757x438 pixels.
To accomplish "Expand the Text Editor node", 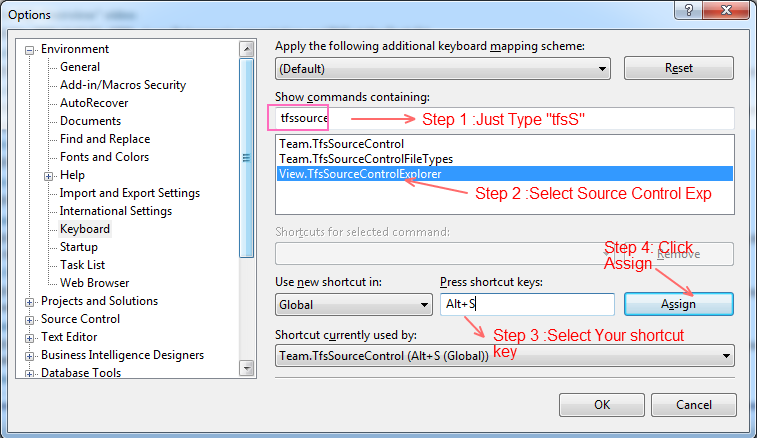I will click(30, 337).
